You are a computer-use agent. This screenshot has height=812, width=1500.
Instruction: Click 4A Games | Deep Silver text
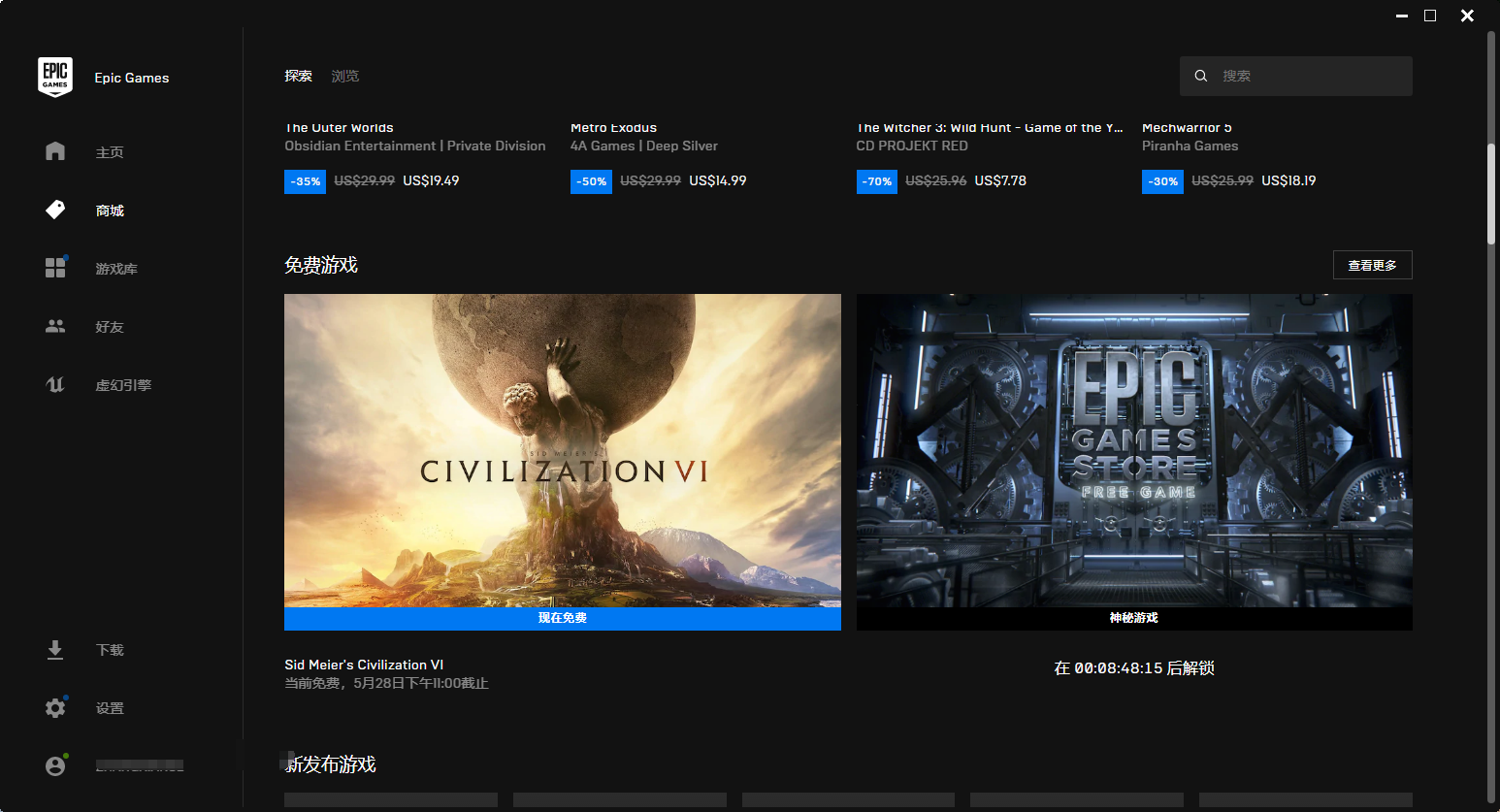644,146
